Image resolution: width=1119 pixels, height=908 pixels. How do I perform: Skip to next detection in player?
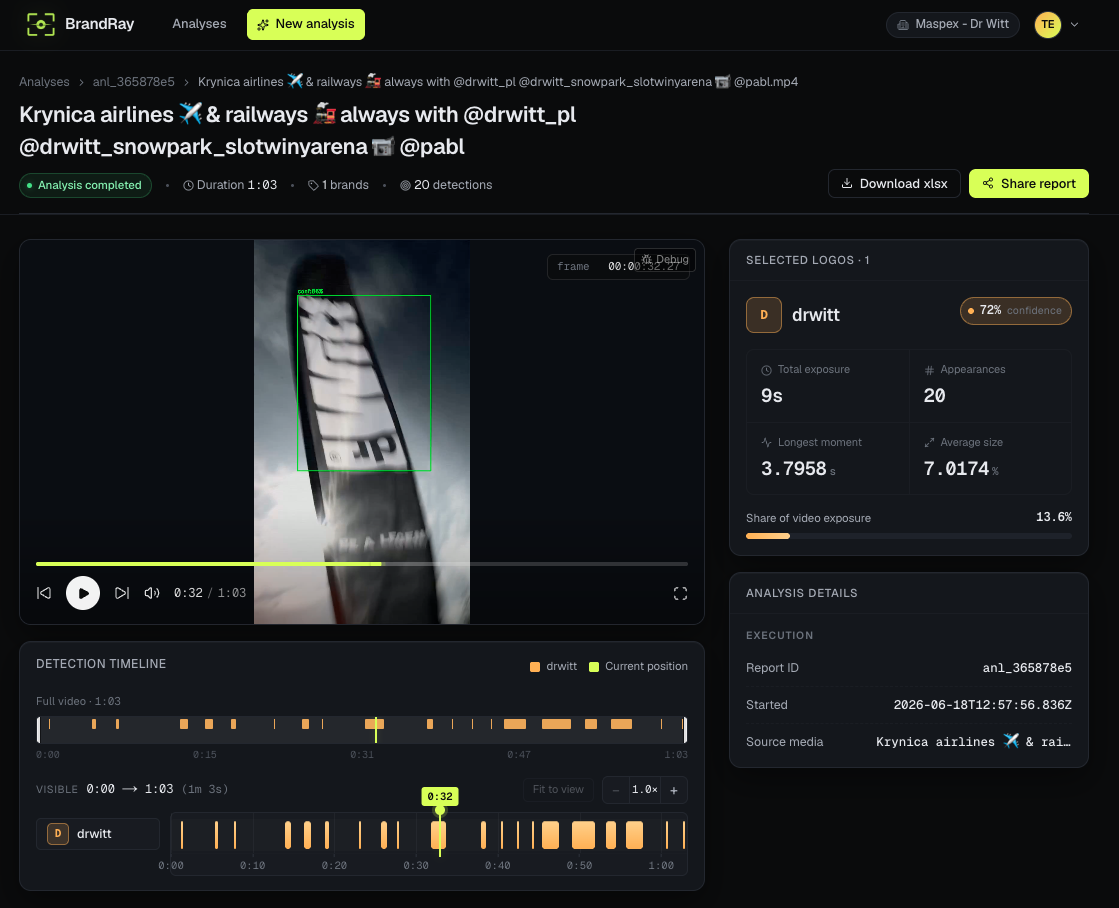122,593
